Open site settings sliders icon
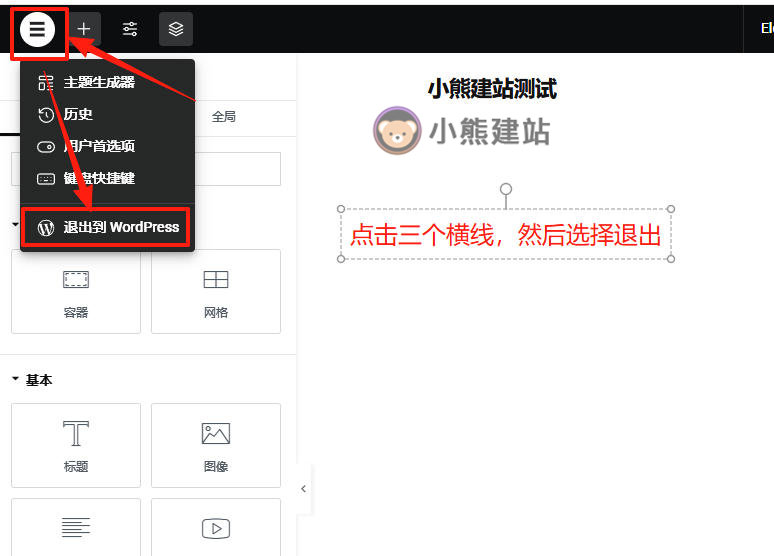The width and height of the screenshot is (774, 556). pyautogui.click(x=130, y=29)
